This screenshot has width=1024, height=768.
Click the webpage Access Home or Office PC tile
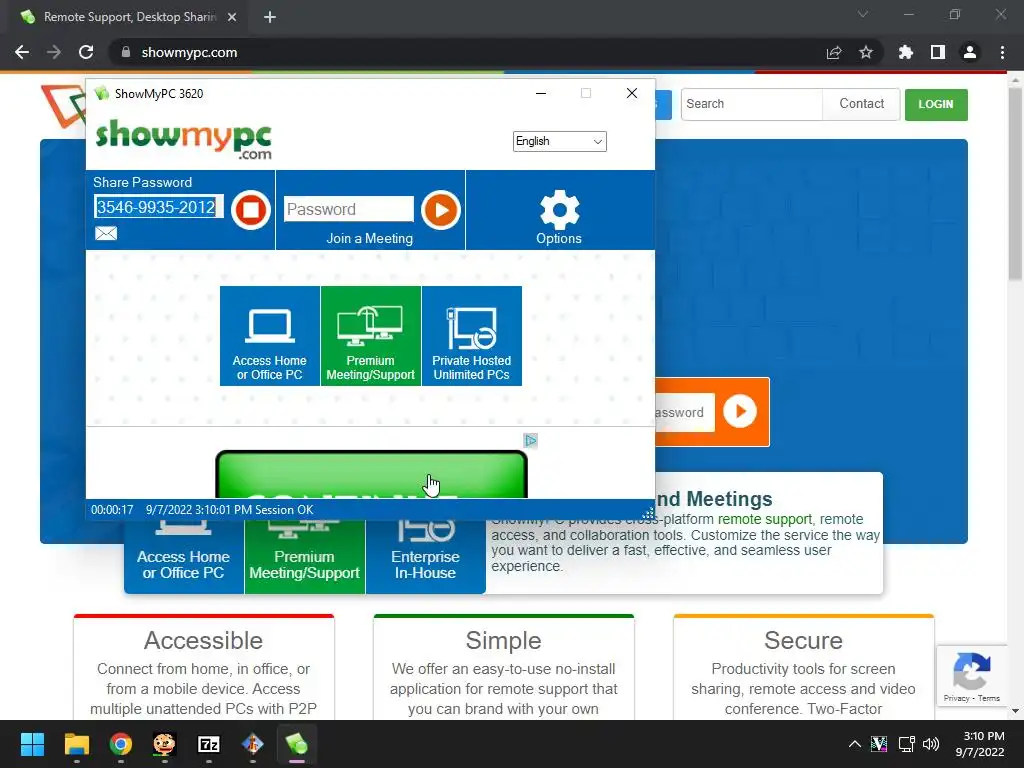tap(184, 556)
